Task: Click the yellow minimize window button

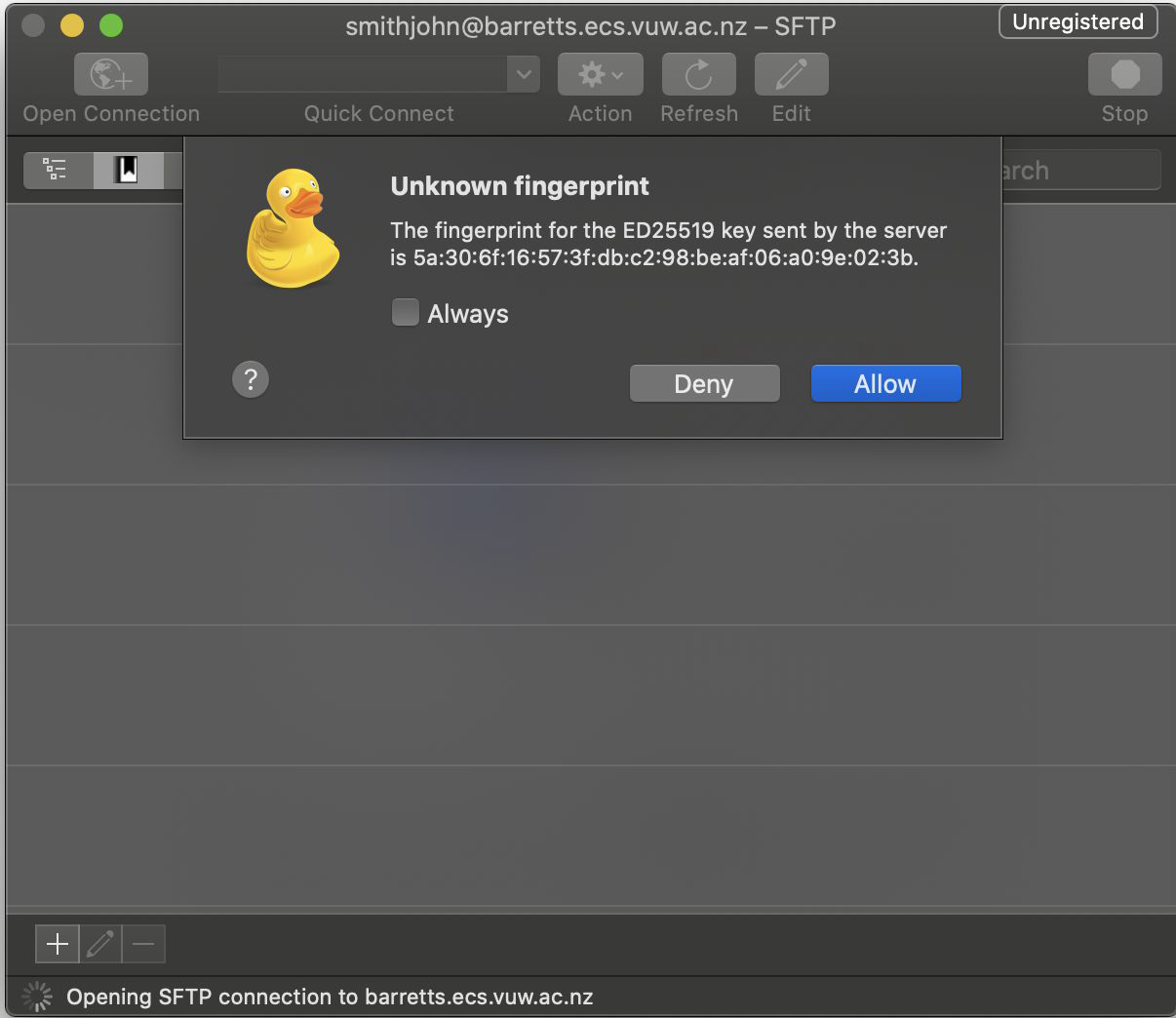Action: point(72,25)
